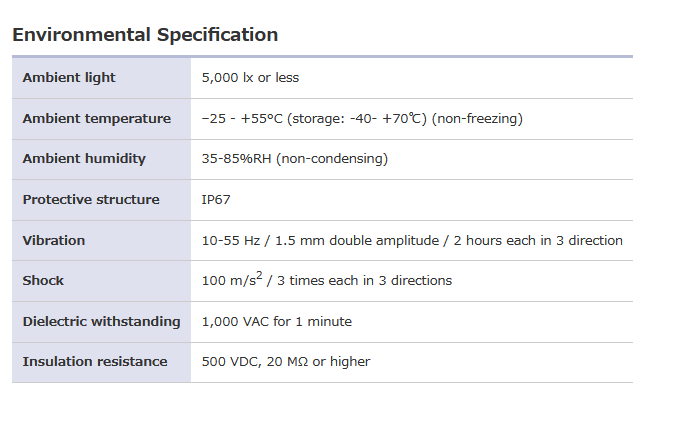Screen dimensions: 683x432
Task: Click the IP67 rating value
Action: click(x=216, y=200)
